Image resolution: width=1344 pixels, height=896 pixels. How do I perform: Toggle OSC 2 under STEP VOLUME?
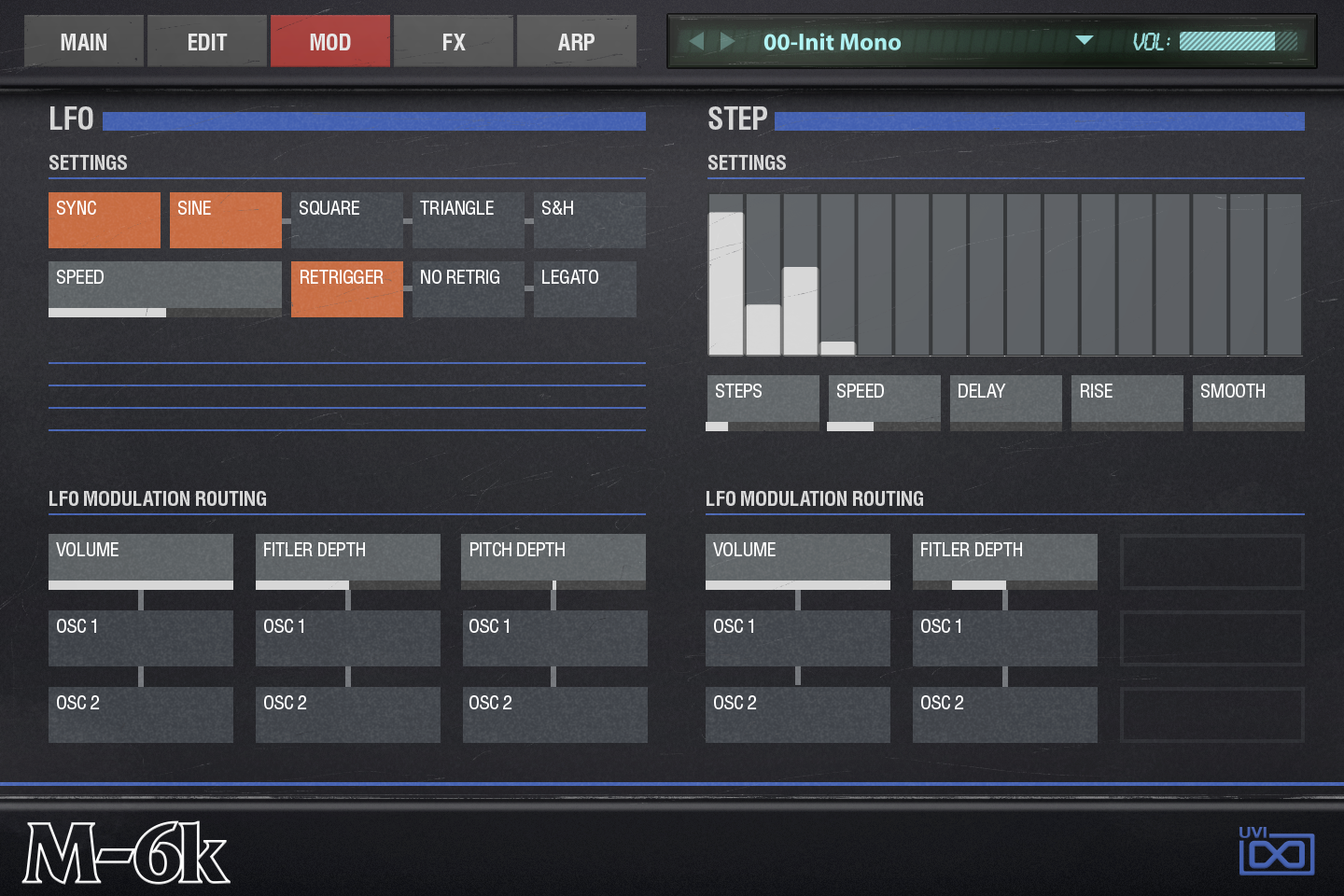click(798, 715)
